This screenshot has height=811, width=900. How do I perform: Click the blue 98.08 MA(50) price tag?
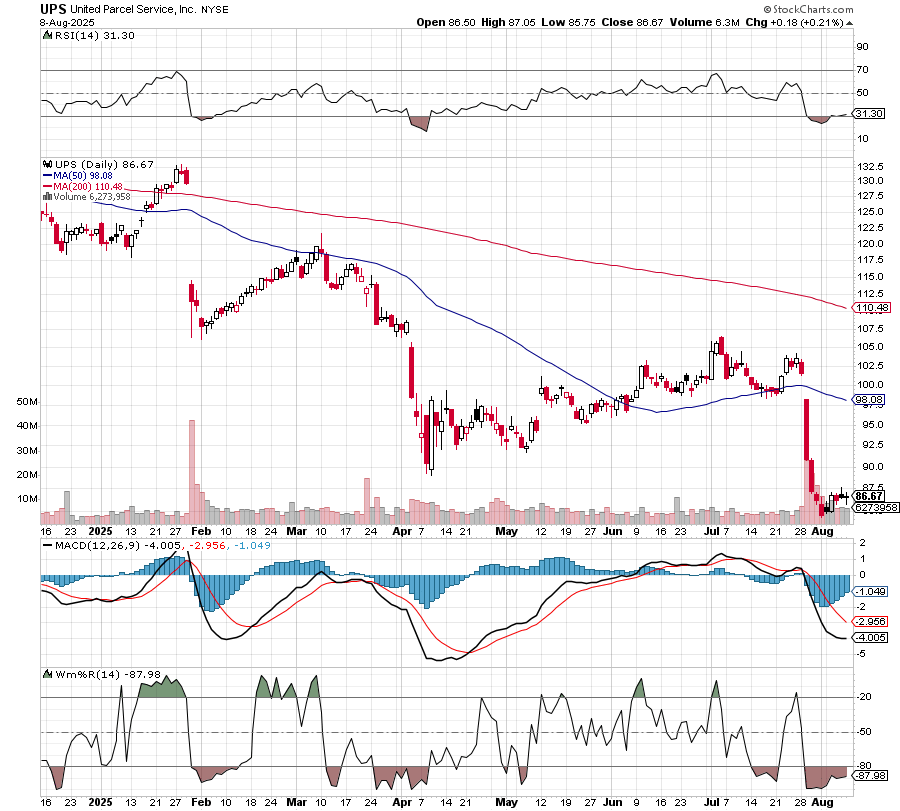click(x=869, y=399)
